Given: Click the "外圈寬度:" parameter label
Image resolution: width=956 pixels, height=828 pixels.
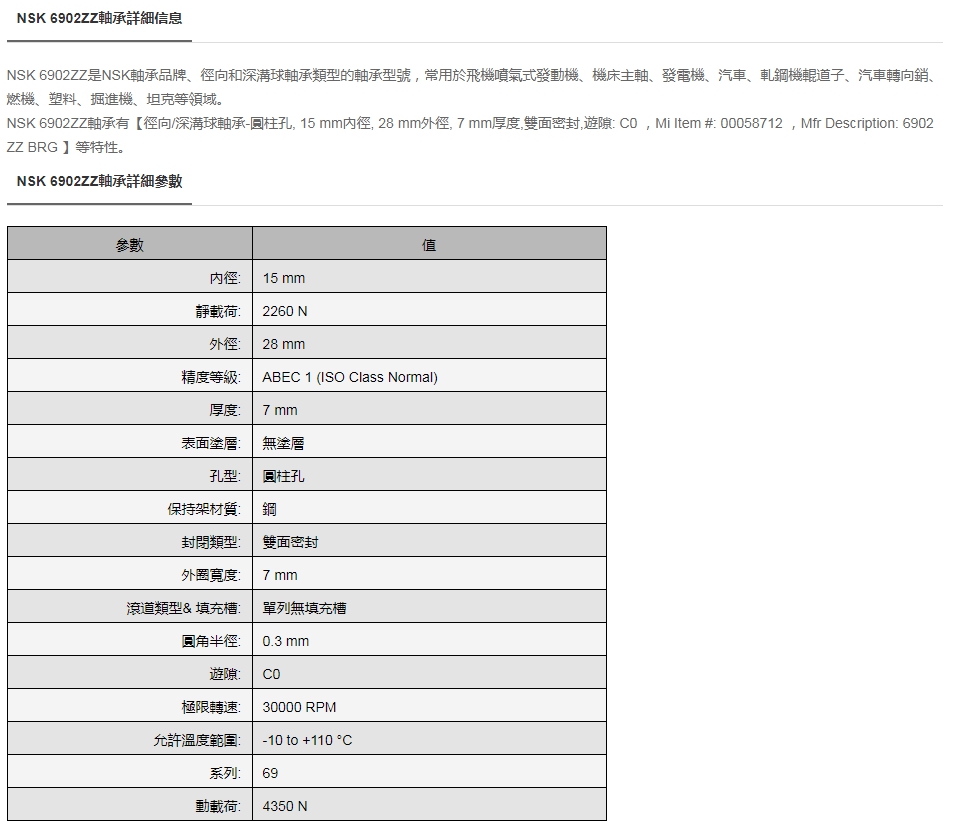Looking at the screenshot, I should [211, 574].
